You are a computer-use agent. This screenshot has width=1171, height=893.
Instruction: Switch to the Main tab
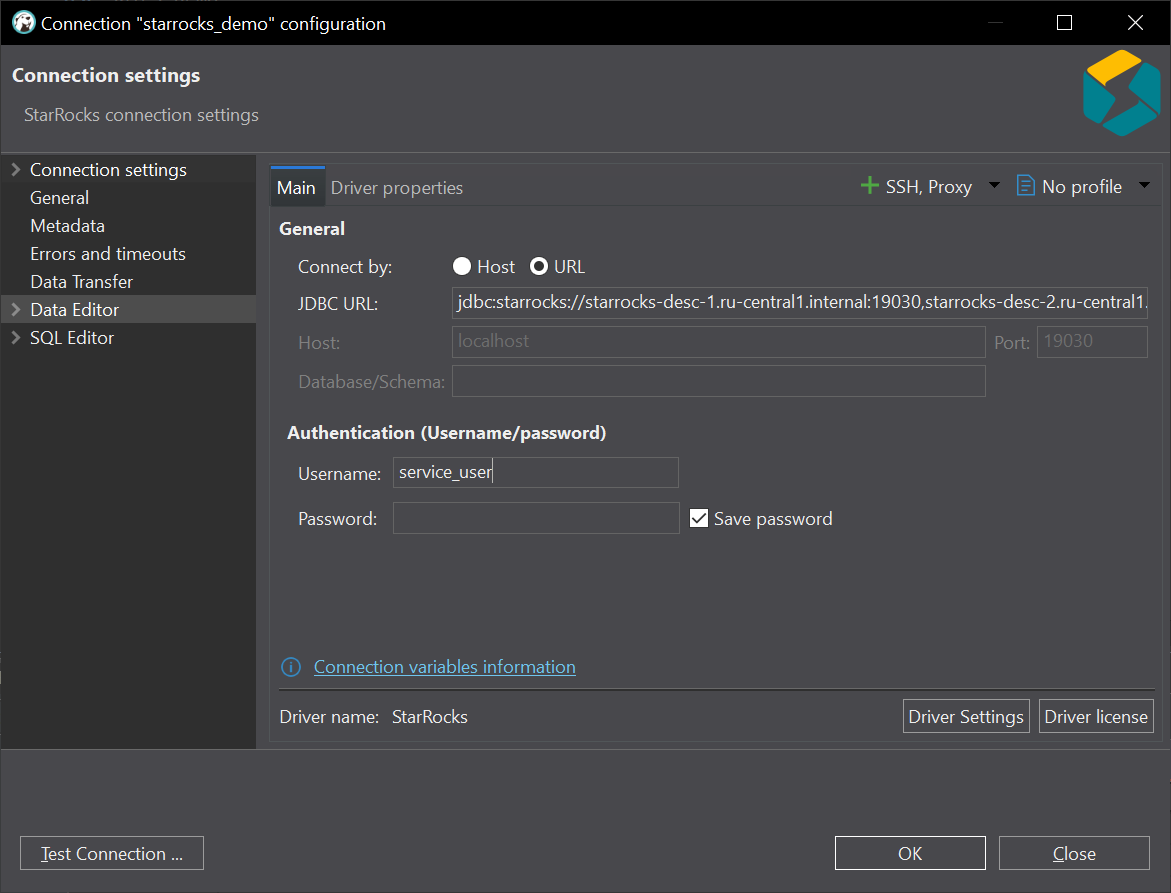(296, 187)
